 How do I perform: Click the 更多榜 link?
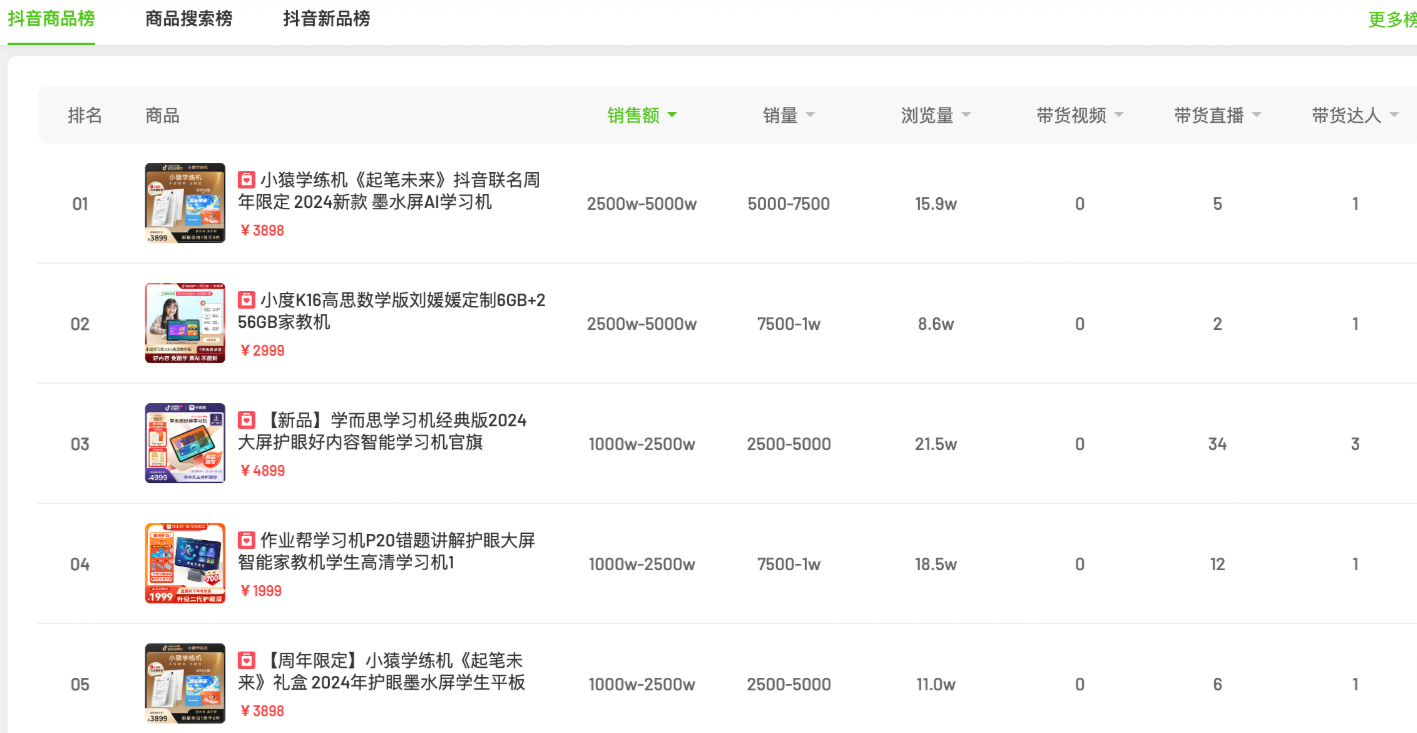tap(1392, 20)
